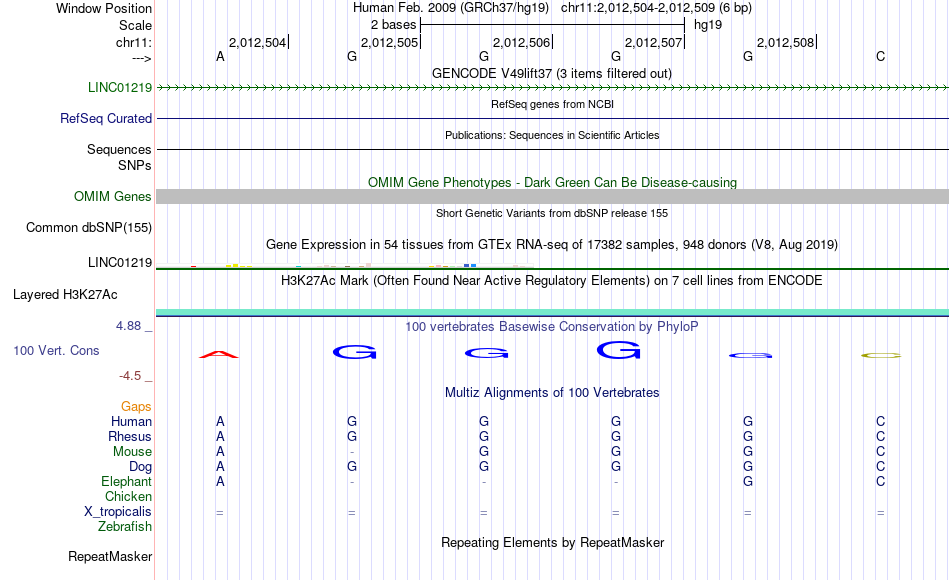Click the red A conservation logo letter
Viewport: 950px width, 580px height.
(x=219, y=354)
